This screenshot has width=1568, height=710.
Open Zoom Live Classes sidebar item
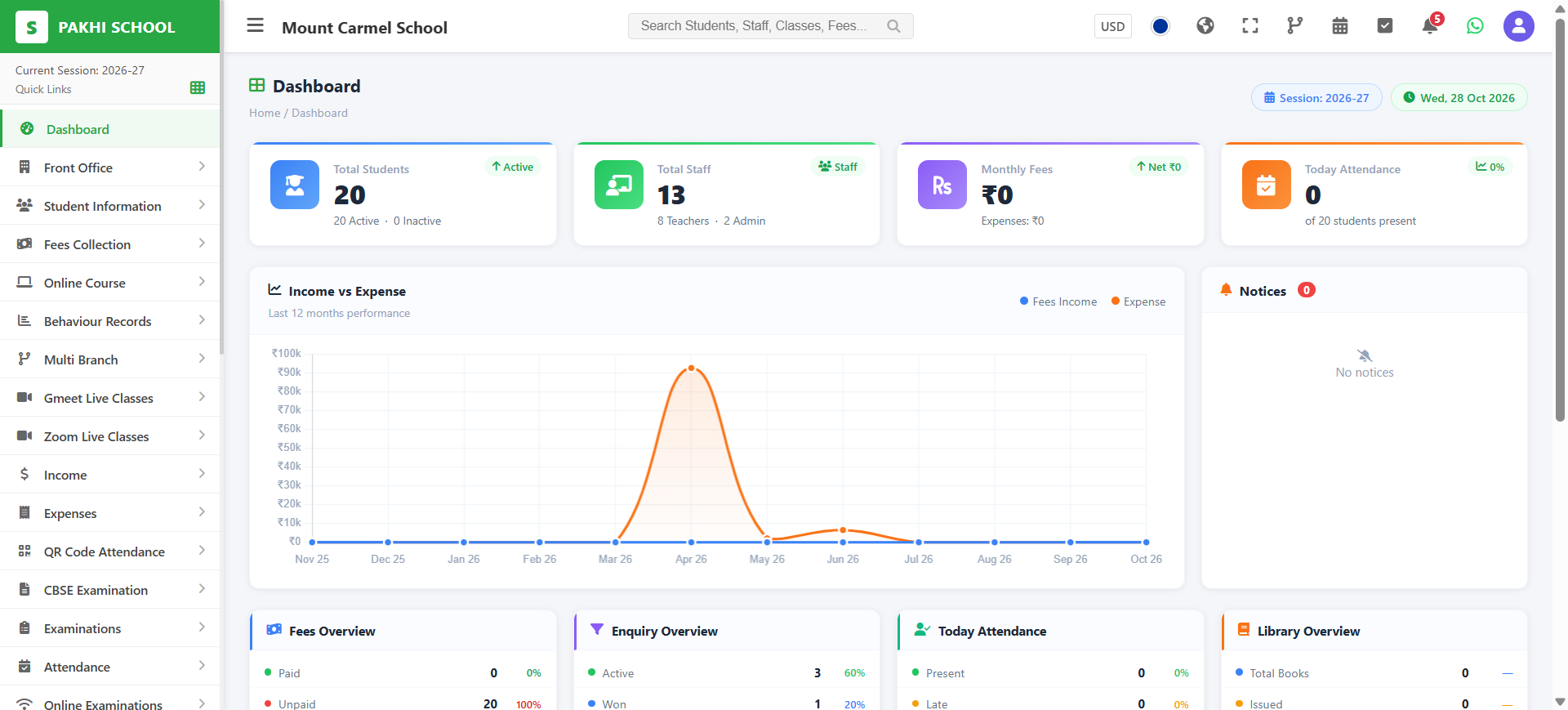pyautogui.click(x=110, y=436)
